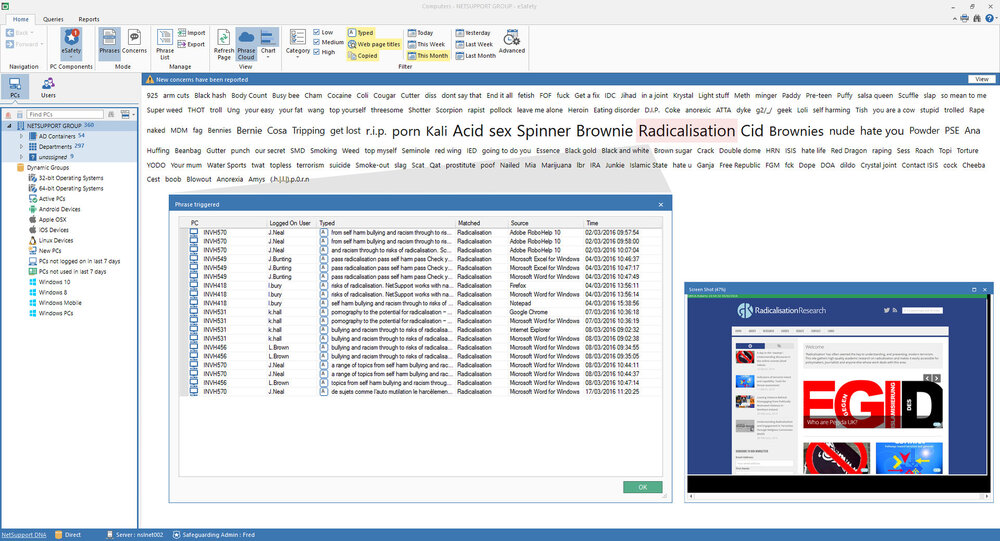Click the Help icon in title bar

990,19
